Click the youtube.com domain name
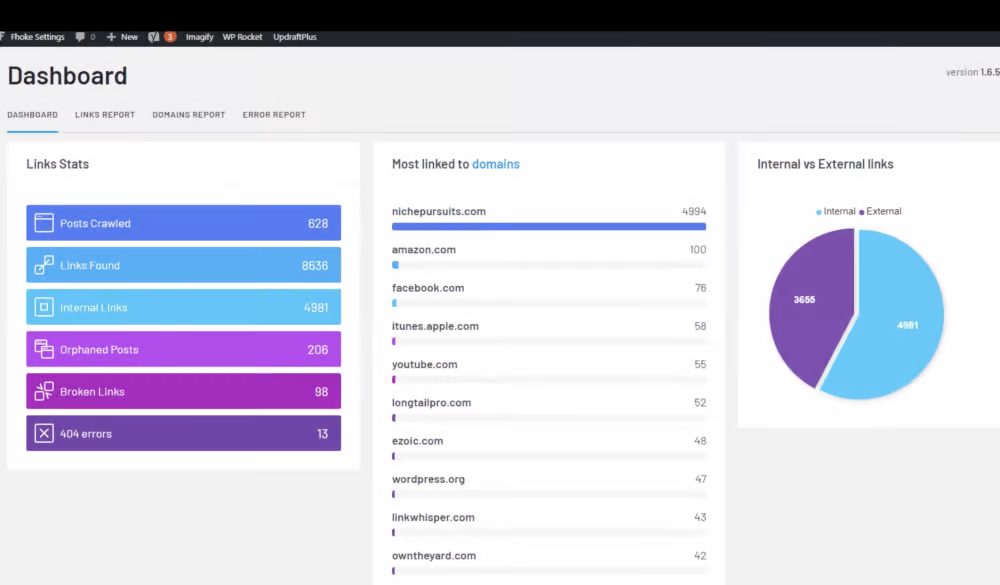The width and height of the screenshot is (1000, 585). coord(424,364)
